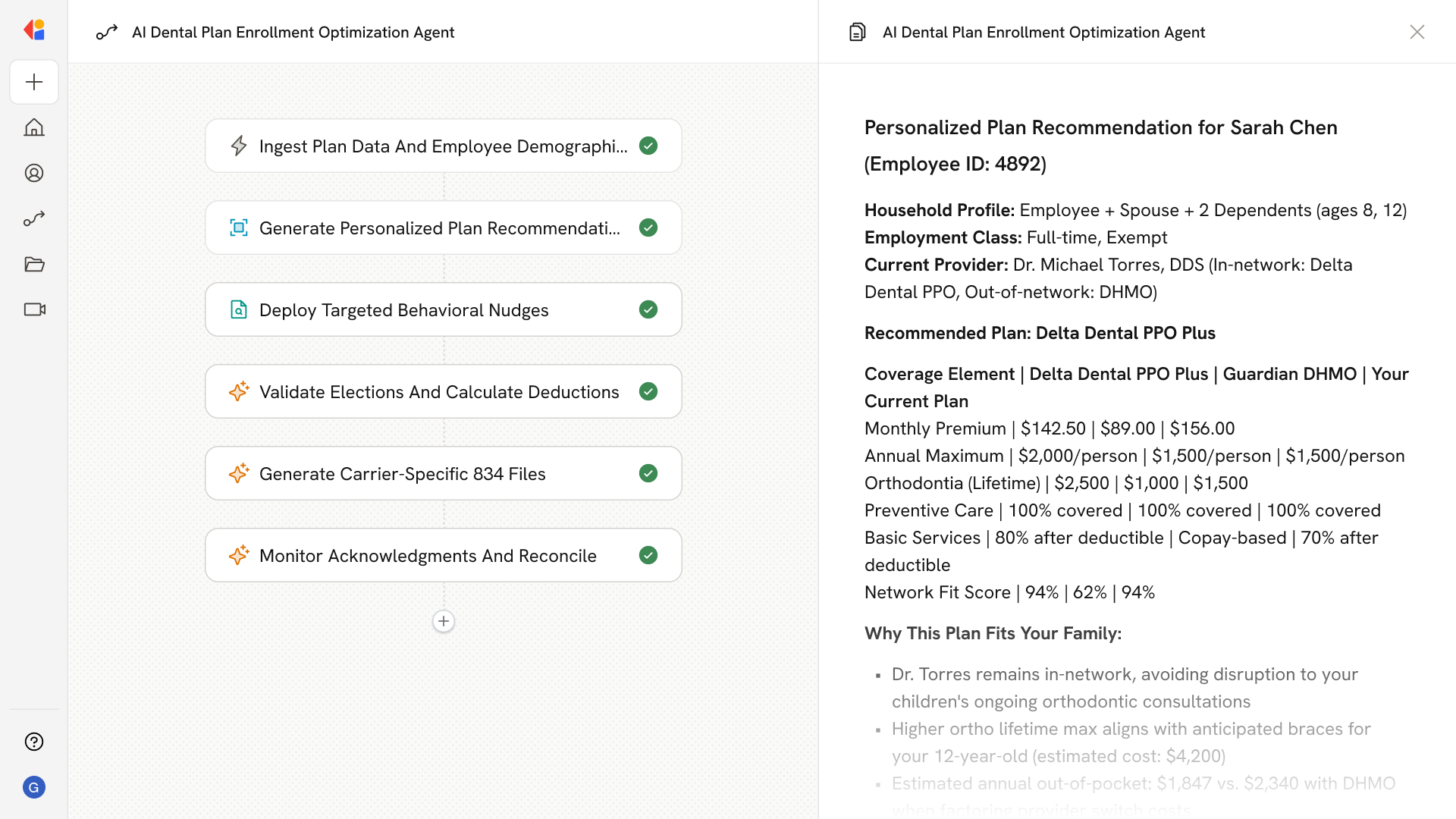Image resolution: width=1456 pixels, height=819 pixels.
Task: Click the sparkle icon on Monitor step
Action: pyautogui.click(x=239, y=555)
